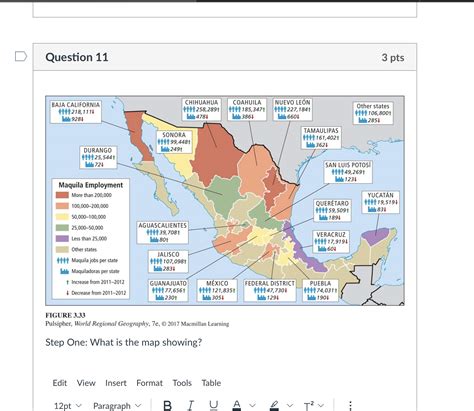
Task: Open the Table menu in the editor
Action: click(211, 383)
